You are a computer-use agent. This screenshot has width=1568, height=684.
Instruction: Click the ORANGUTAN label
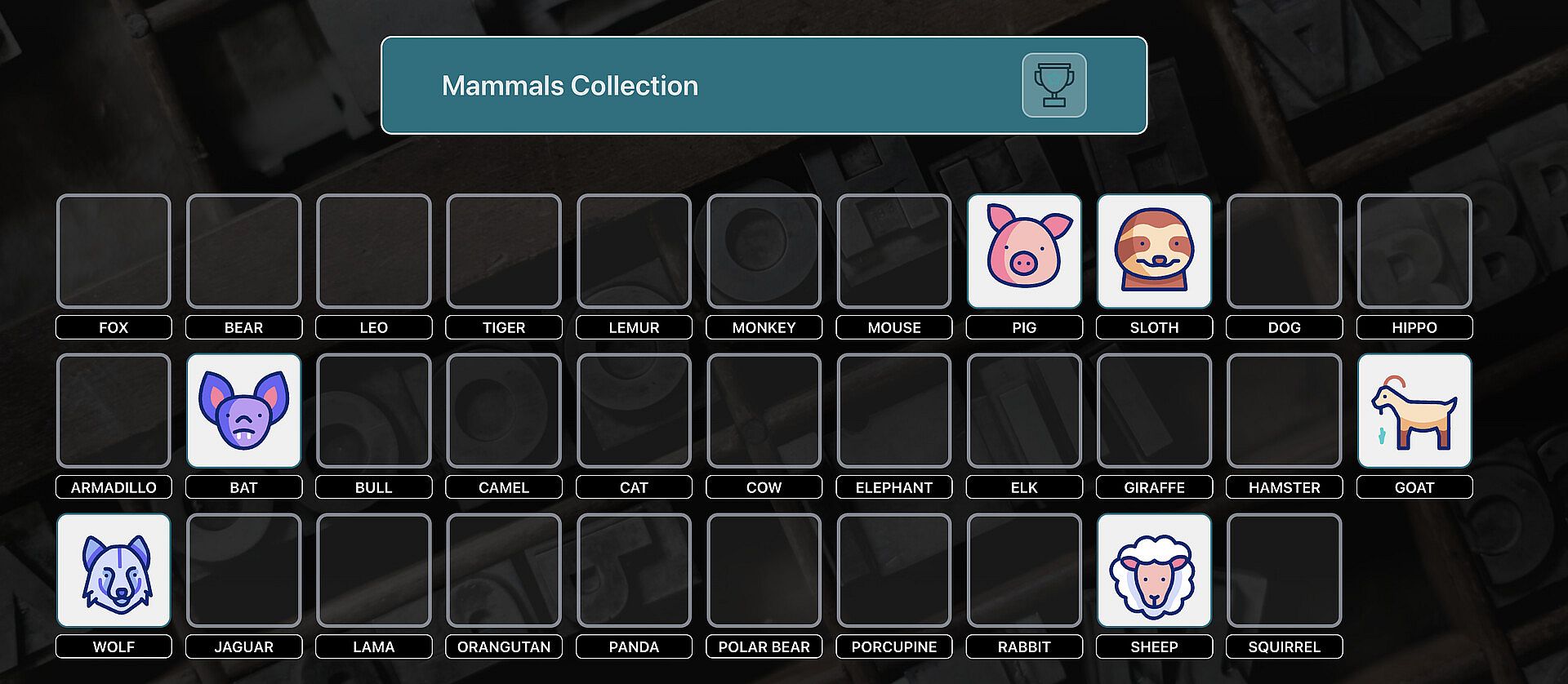click(x=504, y=646)
